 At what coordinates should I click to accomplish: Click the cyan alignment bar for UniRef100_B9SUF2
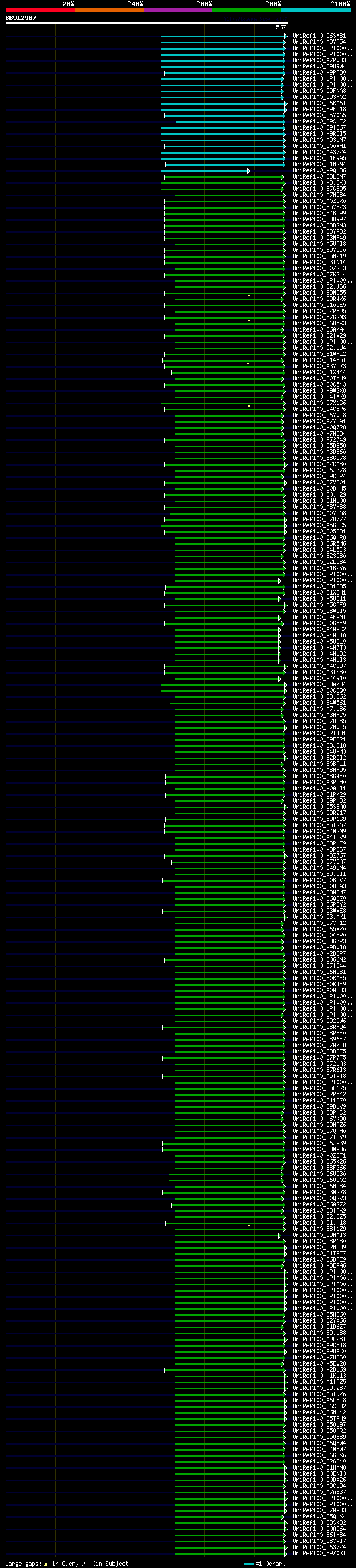coord(231,122)
